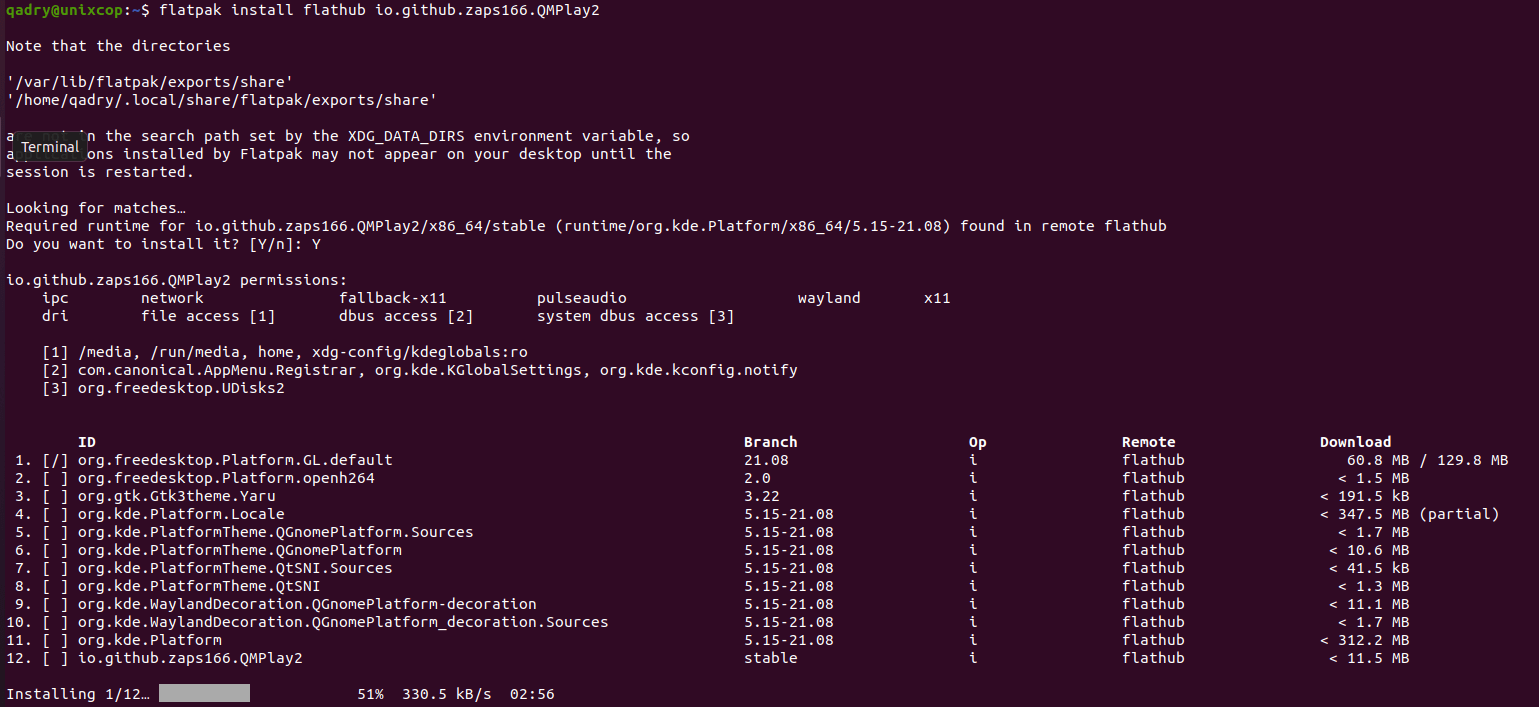Click the 'xdg-config/kdeglobals:ro' footnote text
Image resolution: width=1539 pixels, height=707 pixels.
click(x=420, y=352)
